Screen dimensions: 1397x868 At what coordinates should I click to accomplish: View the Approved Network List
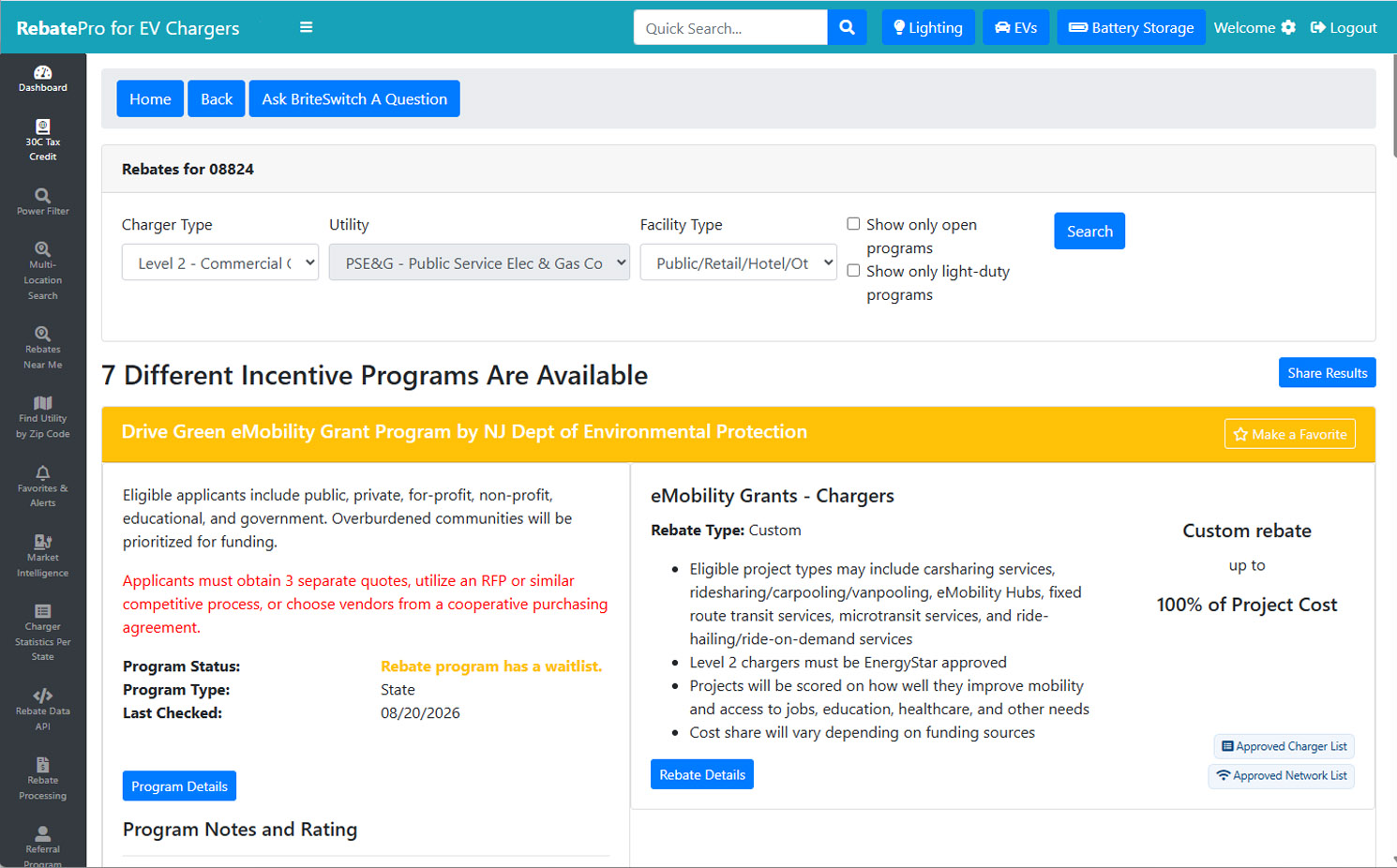1282,775
